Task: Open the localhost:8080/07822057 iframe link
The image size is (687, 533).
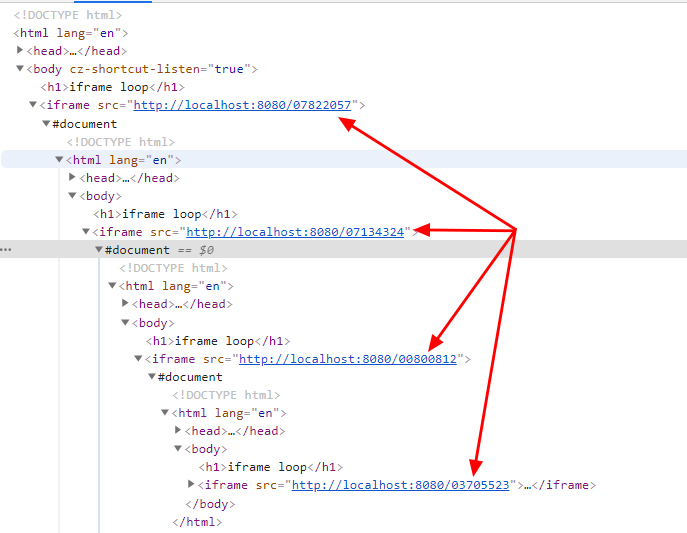Action: tap(242, 105)
